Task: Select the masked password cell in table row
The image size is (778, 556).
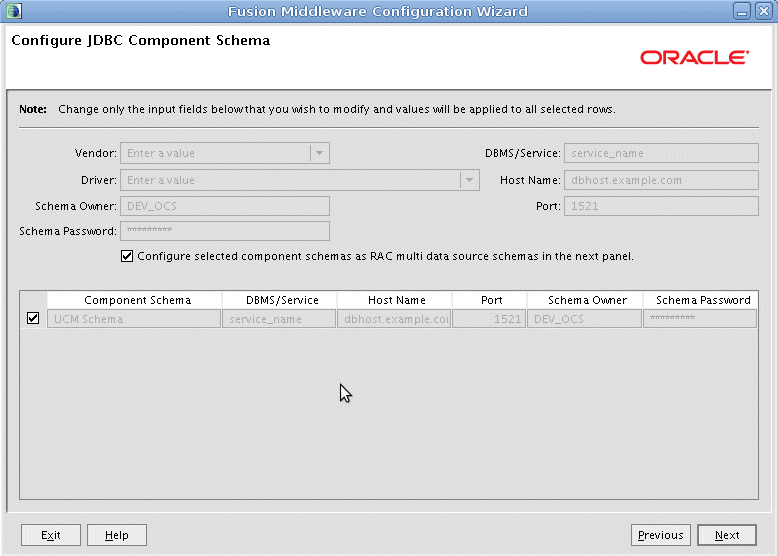Action: tap(700, 319)
